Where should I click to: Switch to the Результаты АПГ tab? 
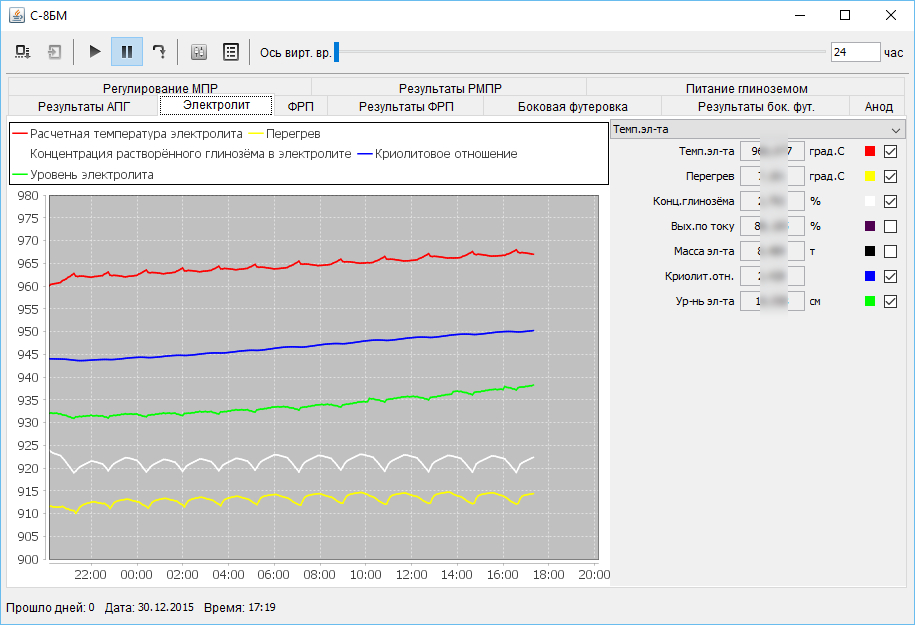tap(84, 106)
